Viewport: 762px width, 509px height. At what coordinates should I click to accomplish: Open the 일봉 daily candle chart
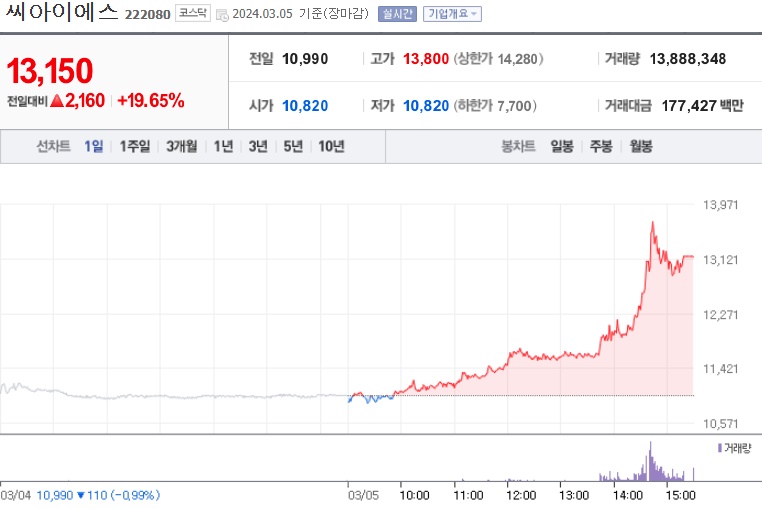click(562, 146)
